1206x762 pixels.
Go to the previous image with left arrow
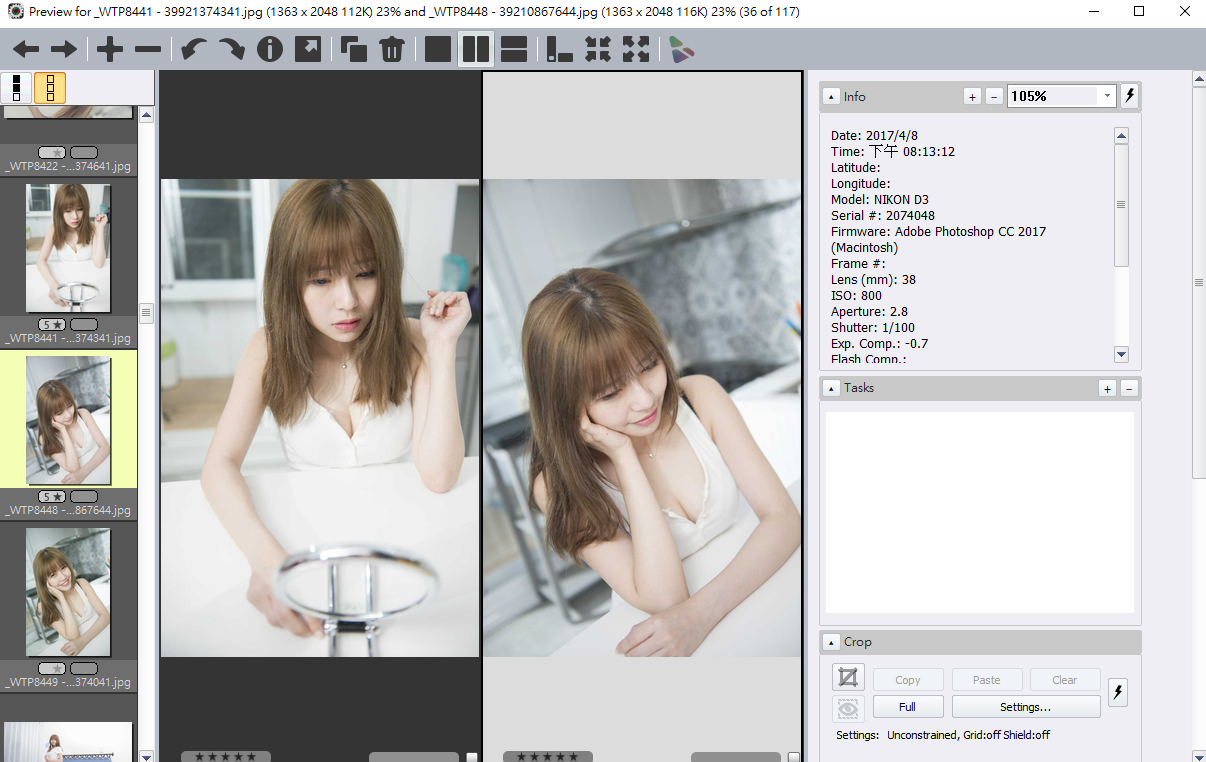coord(26,49)
